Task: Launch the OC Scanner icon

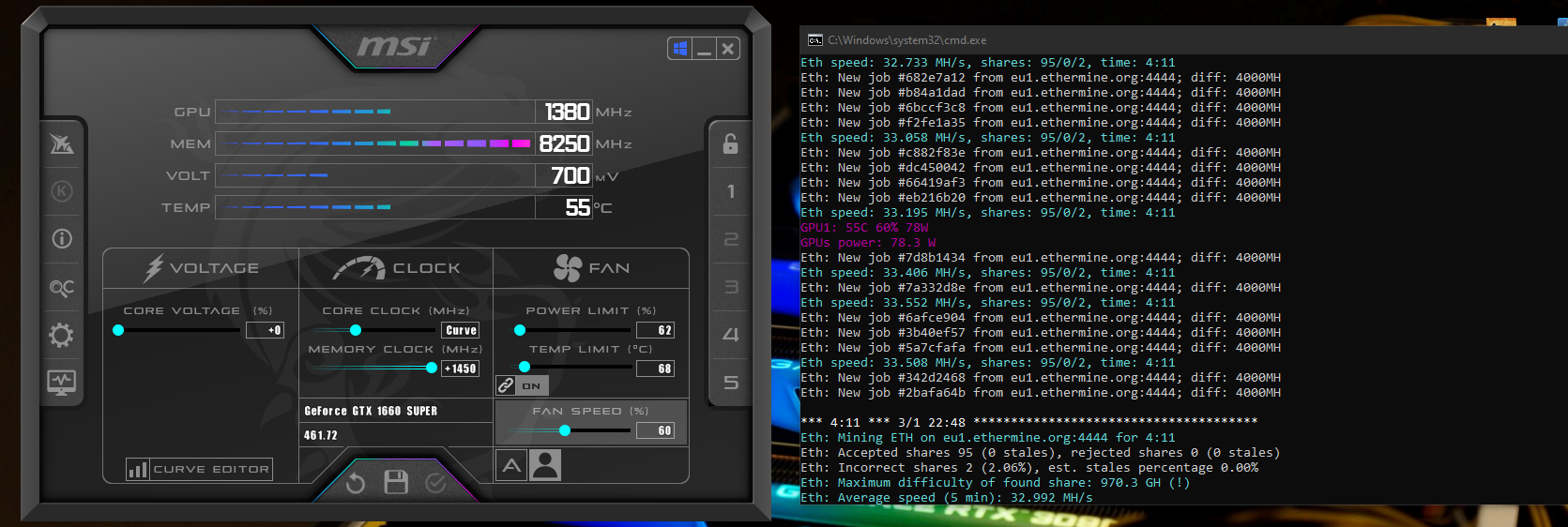Action: 62,288
